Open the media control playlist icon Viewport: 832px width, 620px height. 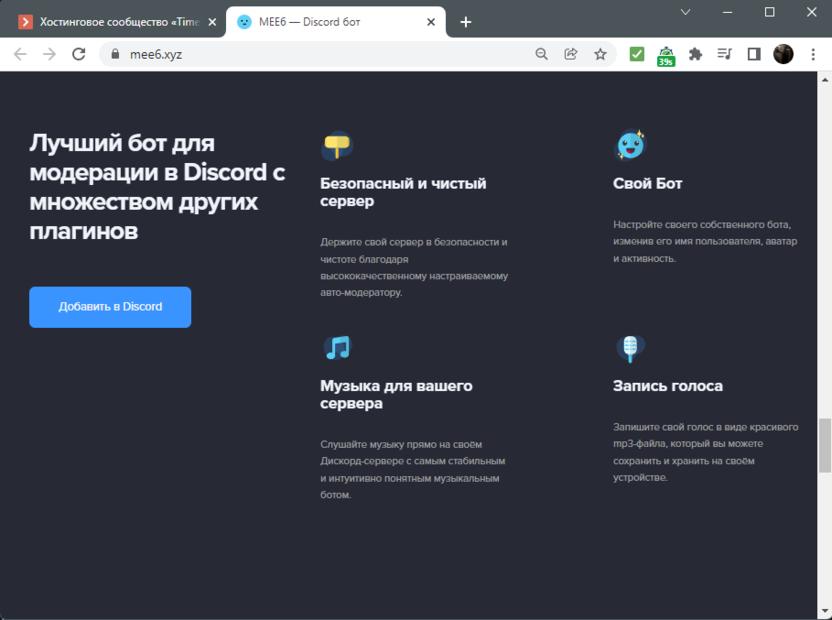[724, 54]
